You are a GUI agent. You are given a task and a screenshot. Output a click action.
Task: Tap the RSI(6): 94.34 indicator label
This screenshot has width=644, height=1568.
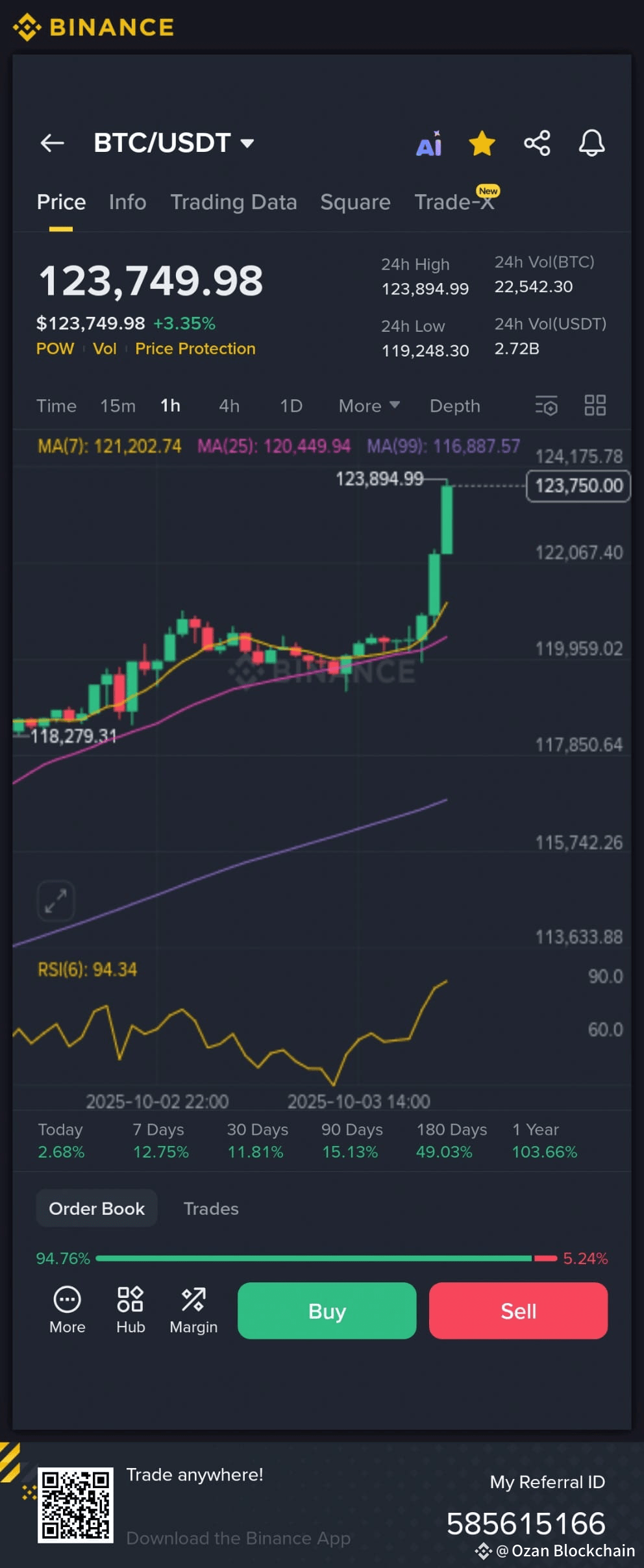(87, 969)
